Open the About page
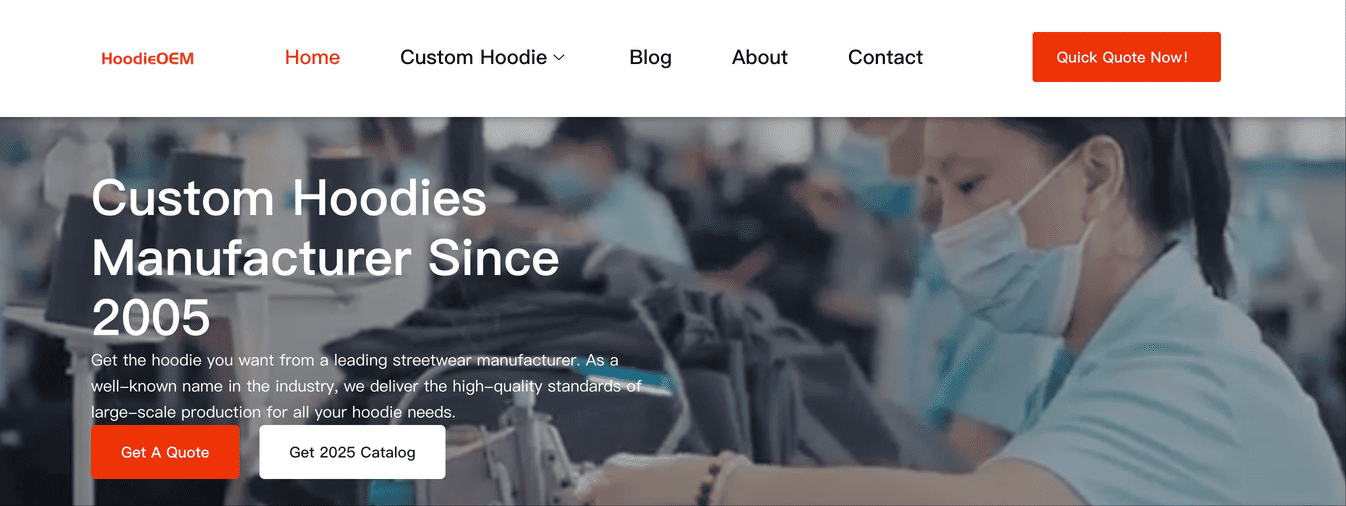Image resolution: width=1346 pixels, height=506 pixels. (760, 57)
